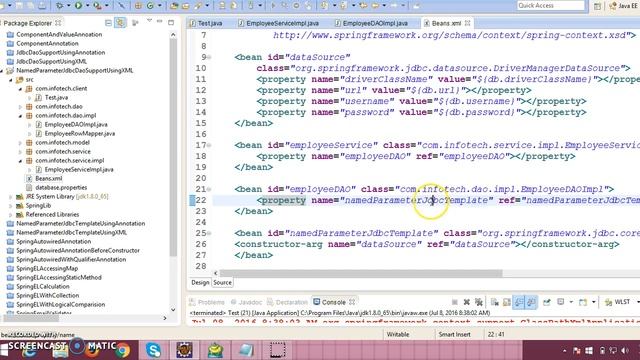
Task: Open the Run dropdown arrow next to green Run button
Action: [x=87, y=6]
